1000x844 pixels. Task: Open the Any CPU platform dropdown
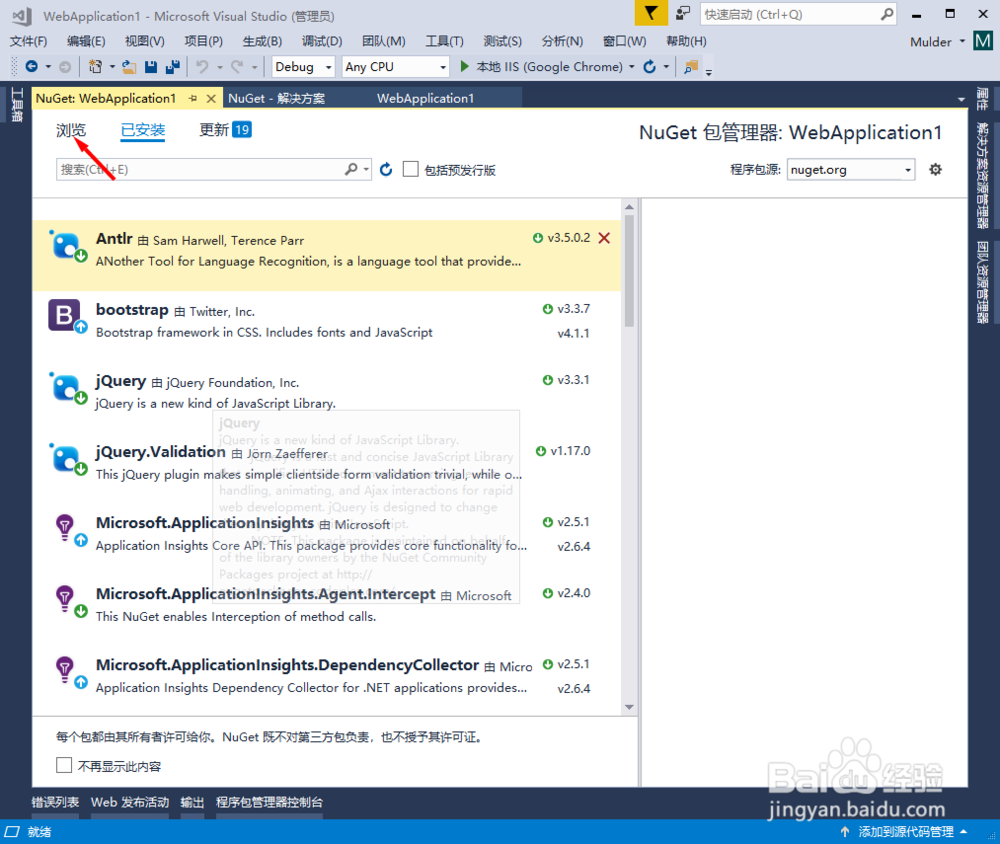point(395,66)
